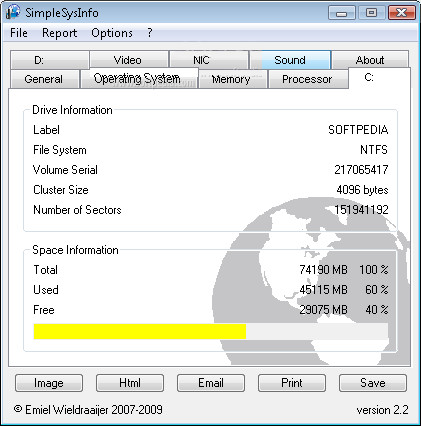Click the version 2.2 text
Screen dimensions: 421x426
click(x=382, y=410)
